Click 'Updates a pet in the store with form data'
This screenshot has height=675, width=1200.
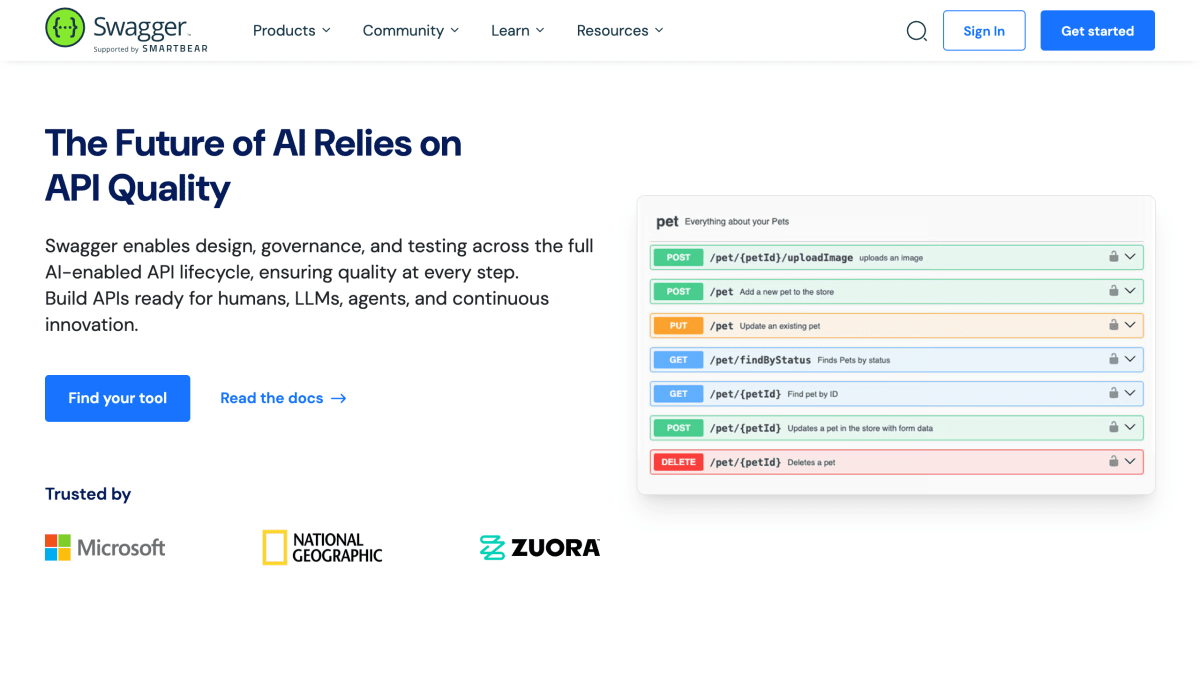[x=860, y=428]
